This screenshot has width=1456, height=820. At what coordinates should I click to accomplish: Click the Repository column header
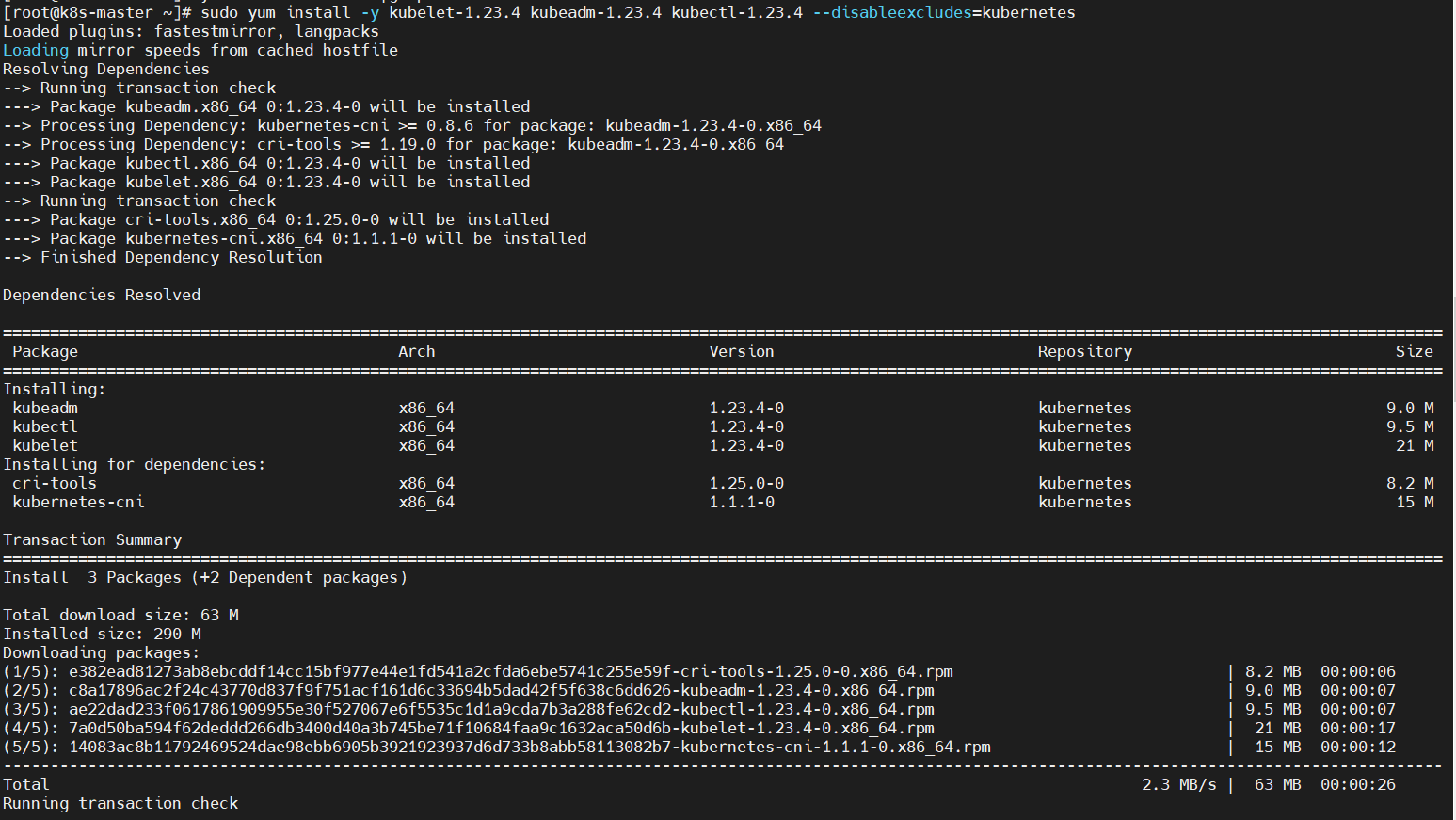click(x=1084, y=350)
